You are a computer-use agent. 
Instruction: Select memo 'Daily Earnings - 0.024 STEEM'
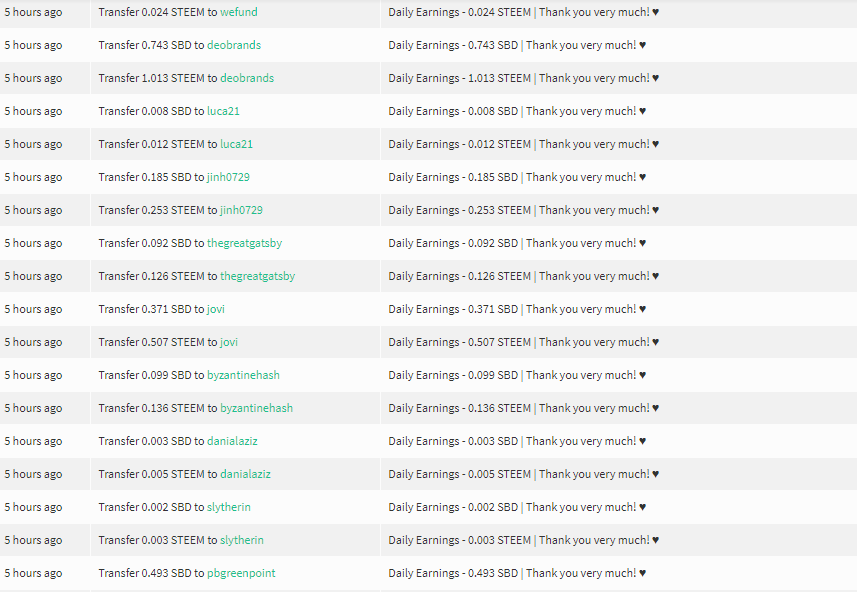click(460, 12)
